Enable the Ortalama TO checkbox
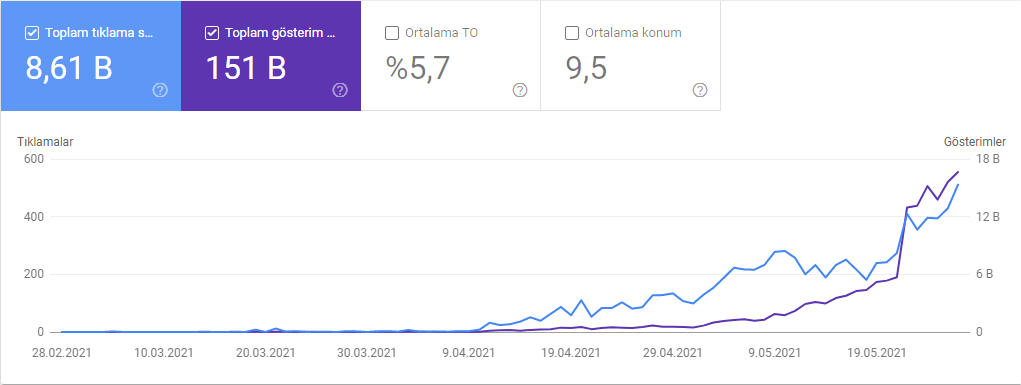Image resolution: width=1021 pixels, height=385 pixels. [x=392, y=33]
